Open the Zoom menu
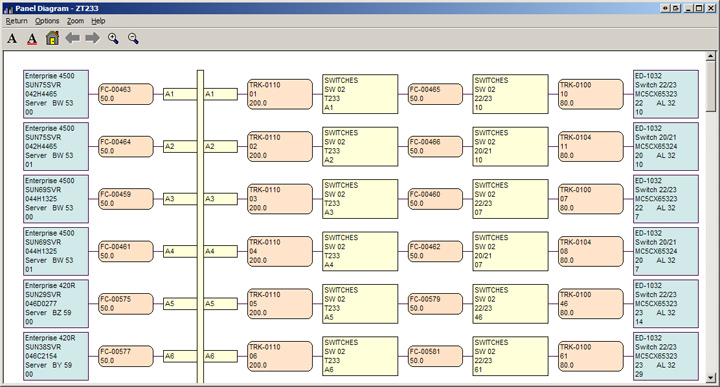The width and height of the screenshot is (720, 387). (x=75, y=21)
